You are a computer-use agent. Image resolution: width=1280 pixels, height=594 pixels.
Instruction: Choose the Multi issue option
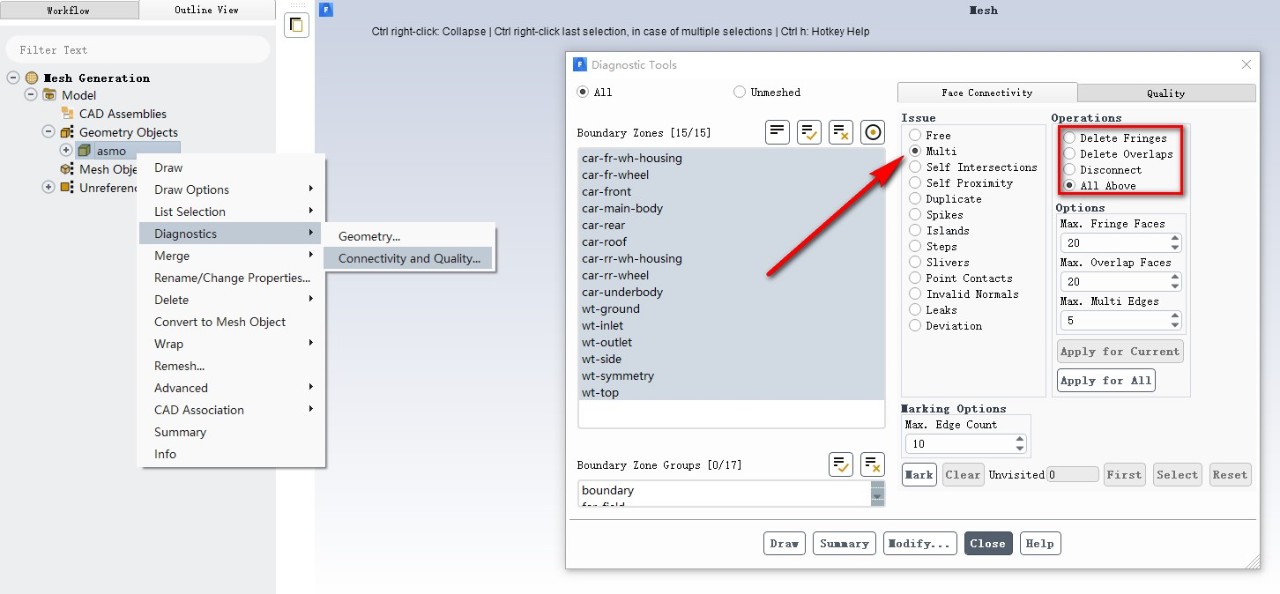click(915, 151)
